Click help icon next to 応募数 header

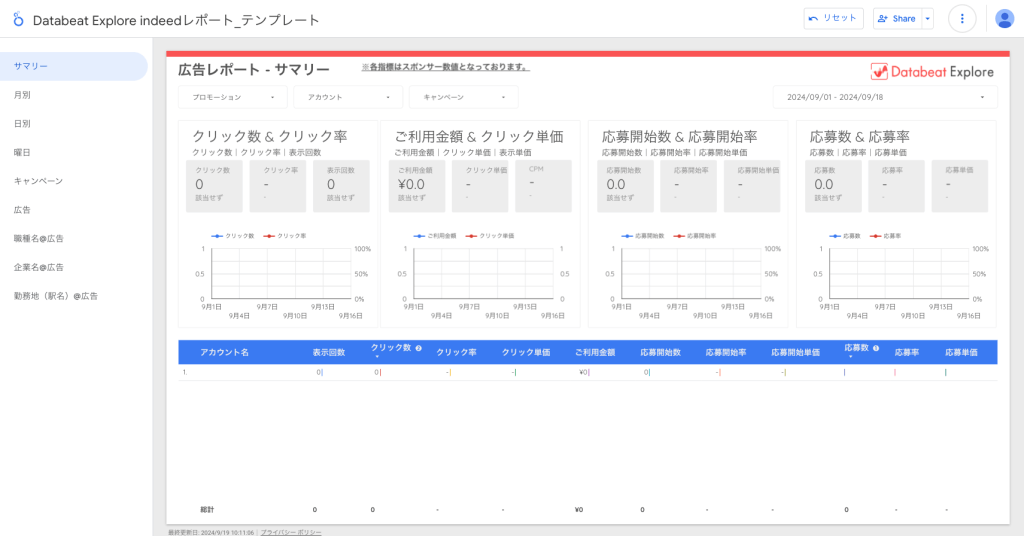point(876,348)
